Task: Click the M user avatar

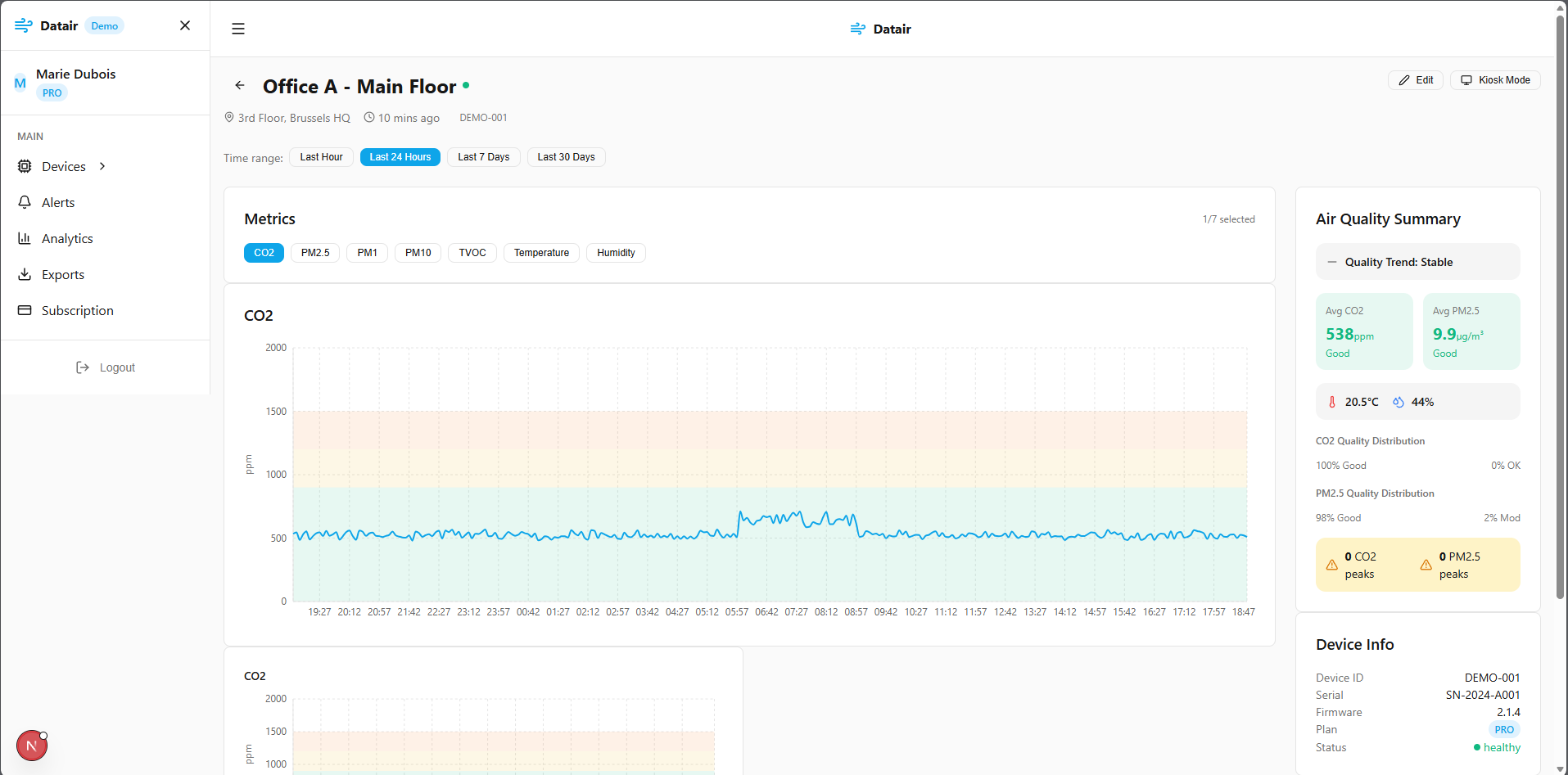Action: point(20,83)
